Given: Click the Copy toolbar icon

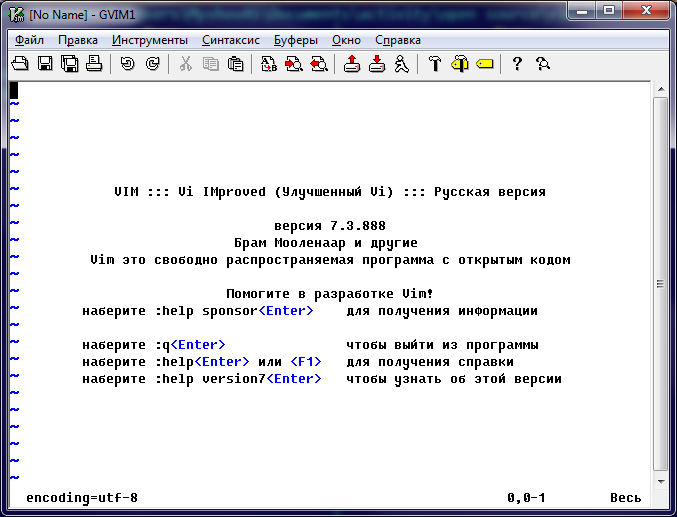Looking at the screenshot, I should coord(211,64).
